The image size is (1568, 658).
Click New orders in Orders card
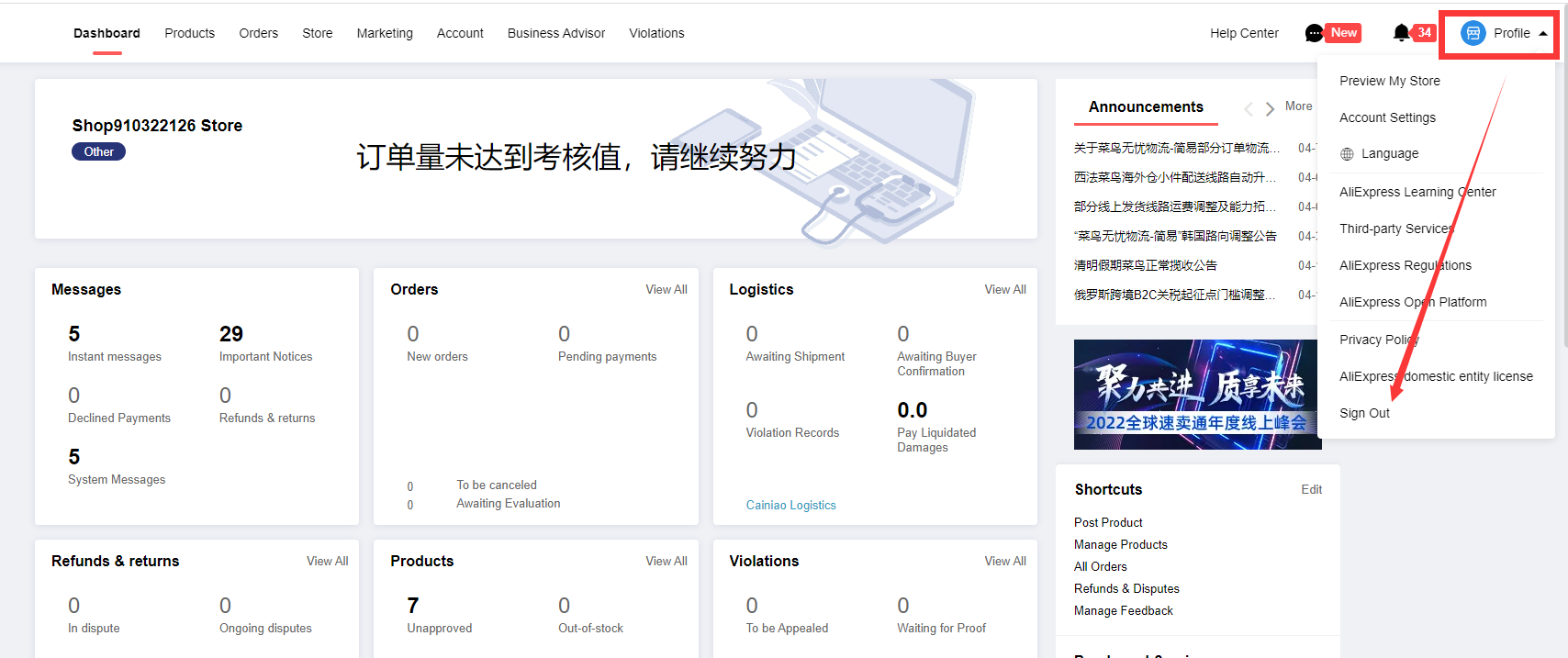pos(437,356)
